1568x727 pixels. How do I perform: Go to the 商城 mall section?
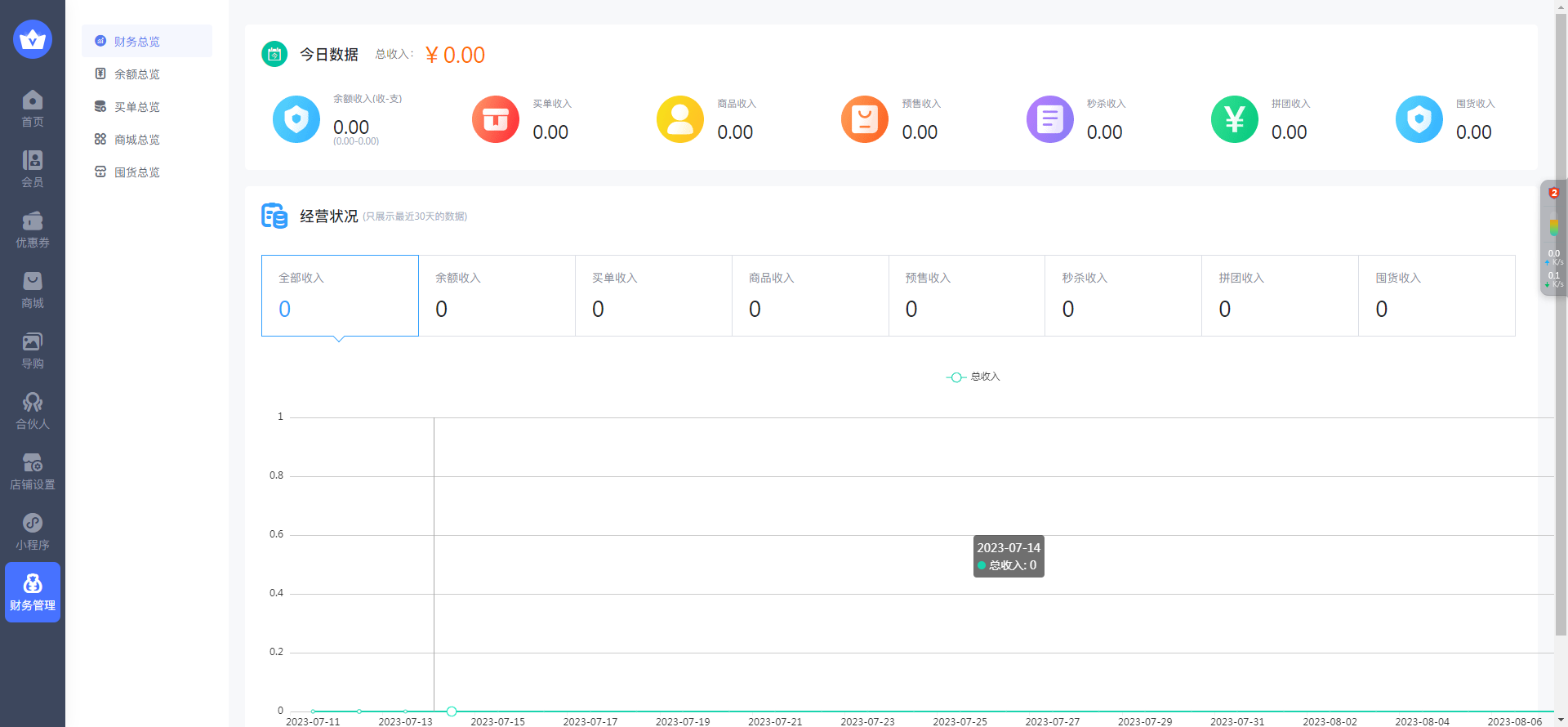(33, 290)
